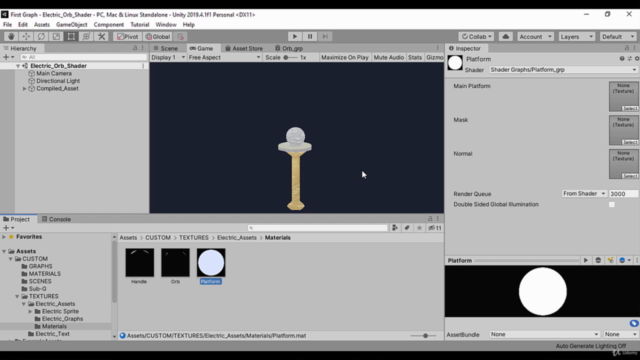Toggle the Global handle rotation button
Viewport: 640px width, 360px height.
158,37
